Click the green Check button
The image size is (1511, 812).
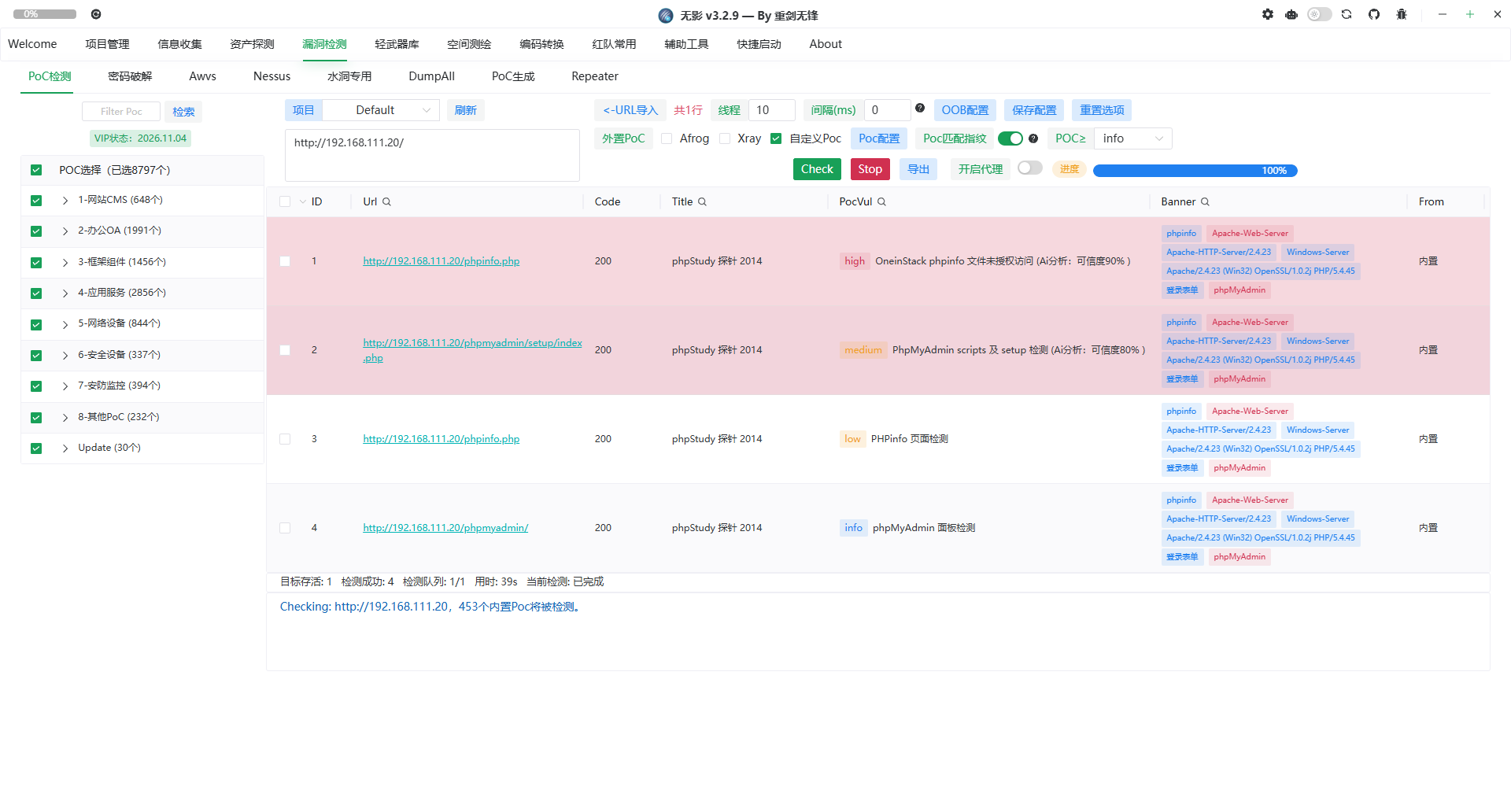[x=817, y=169]
